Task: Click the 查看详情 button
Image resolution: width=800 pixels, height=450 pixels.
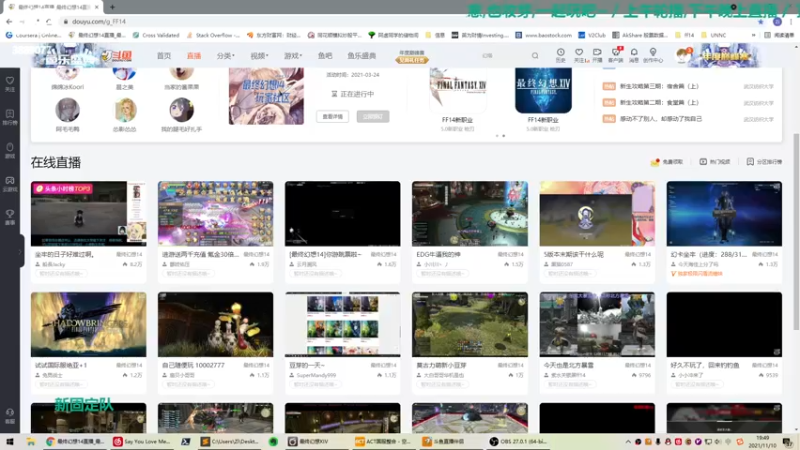Action: (333, 116)
